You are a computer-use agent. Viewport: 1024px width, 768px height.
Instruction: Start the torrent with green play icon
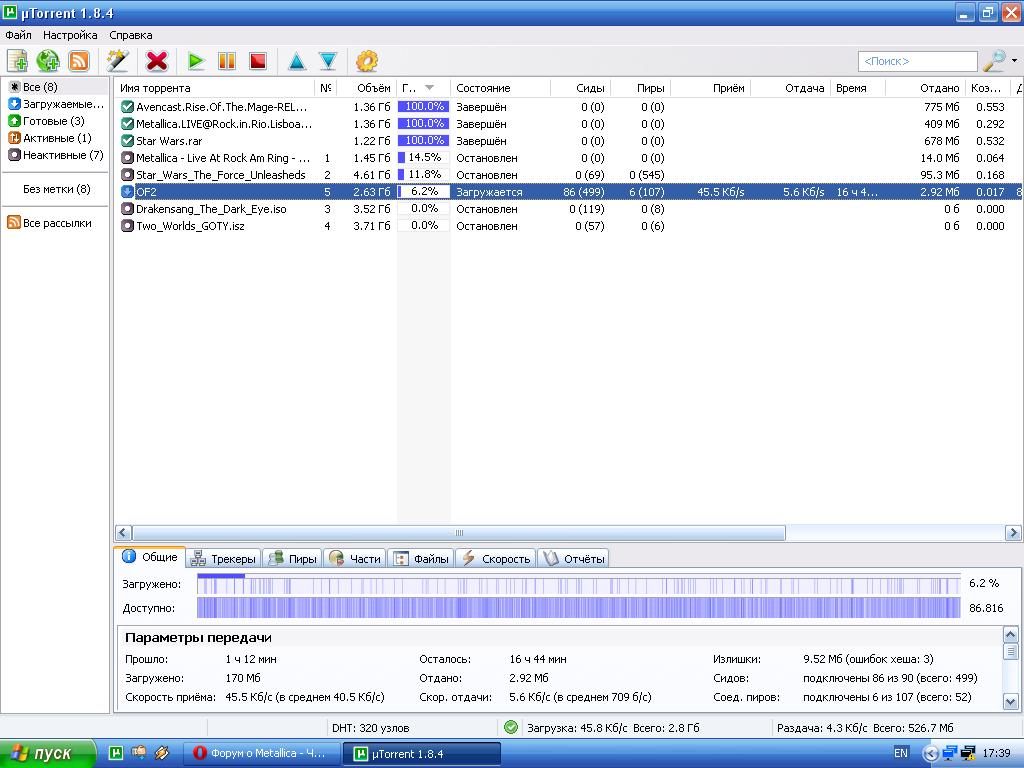[196, 61]
